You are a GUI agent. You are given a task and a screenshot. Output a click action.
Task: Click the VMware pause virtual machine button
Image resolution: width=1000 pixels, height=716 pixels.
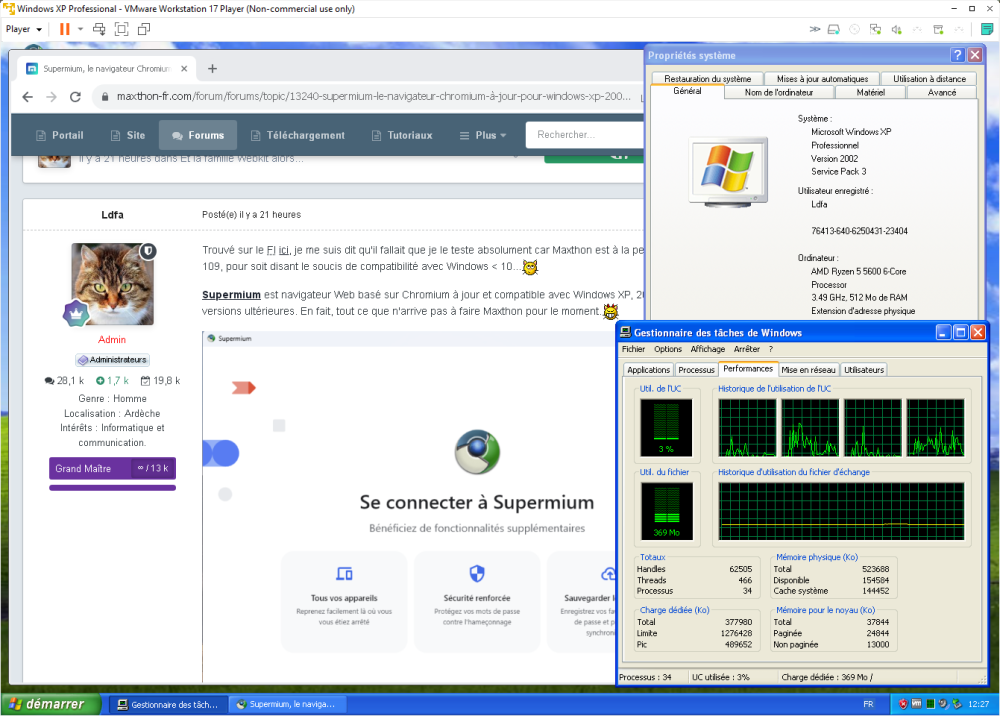[65, 29]
